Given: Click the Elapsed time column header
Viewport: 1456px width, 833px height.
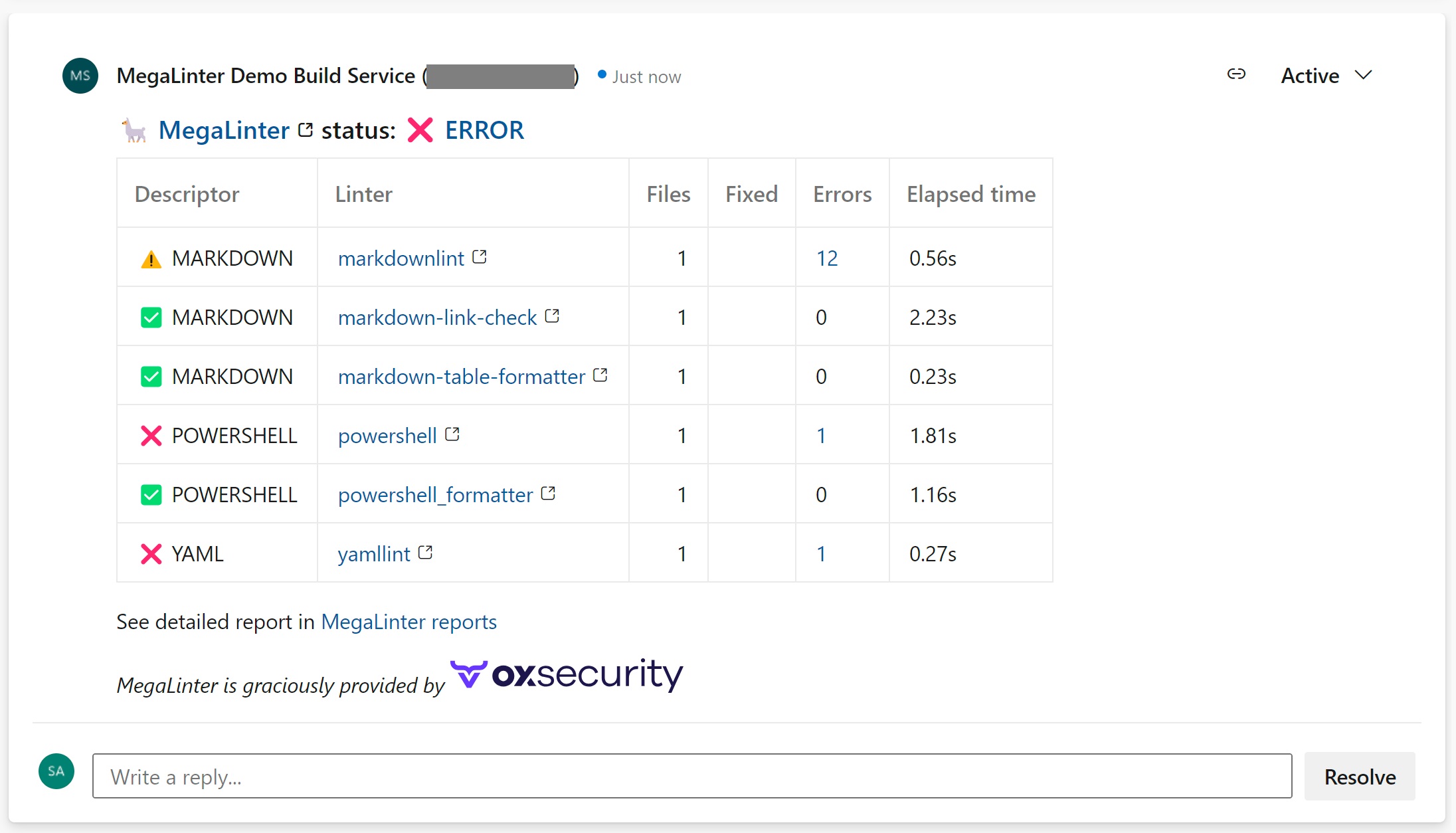Looking at the screenshot, I should (971, 194).
